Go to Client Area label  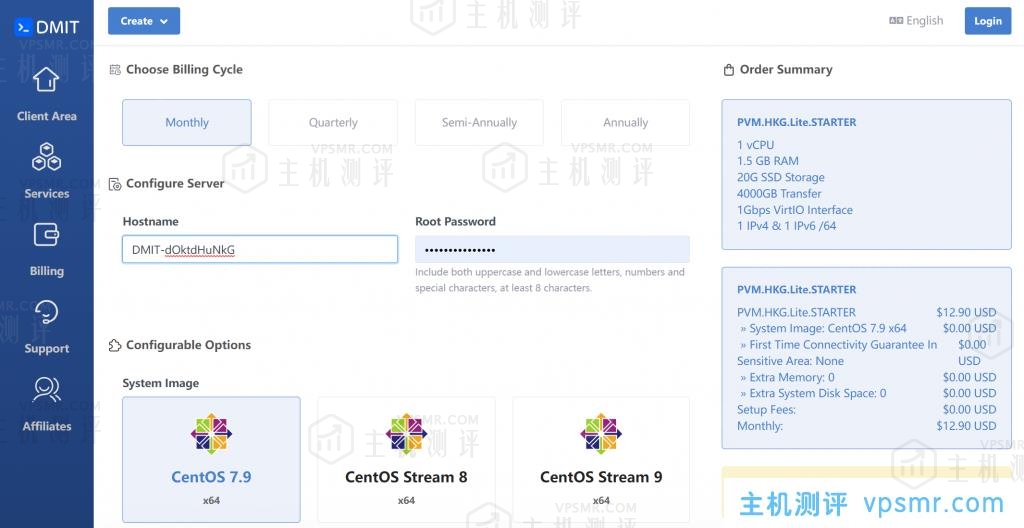tap(46, 116)
